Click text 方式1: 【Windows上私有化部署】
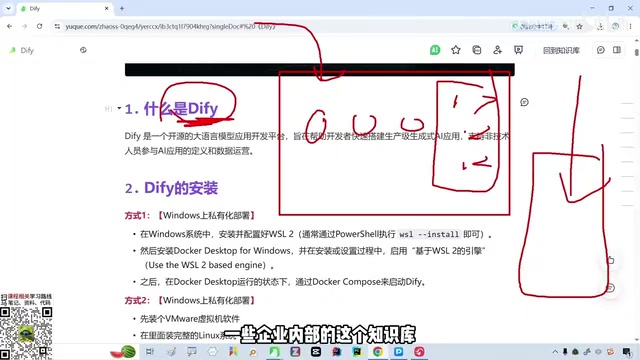Image resolution: width=640 pixels, height=360 pixels. click(190, 215)
